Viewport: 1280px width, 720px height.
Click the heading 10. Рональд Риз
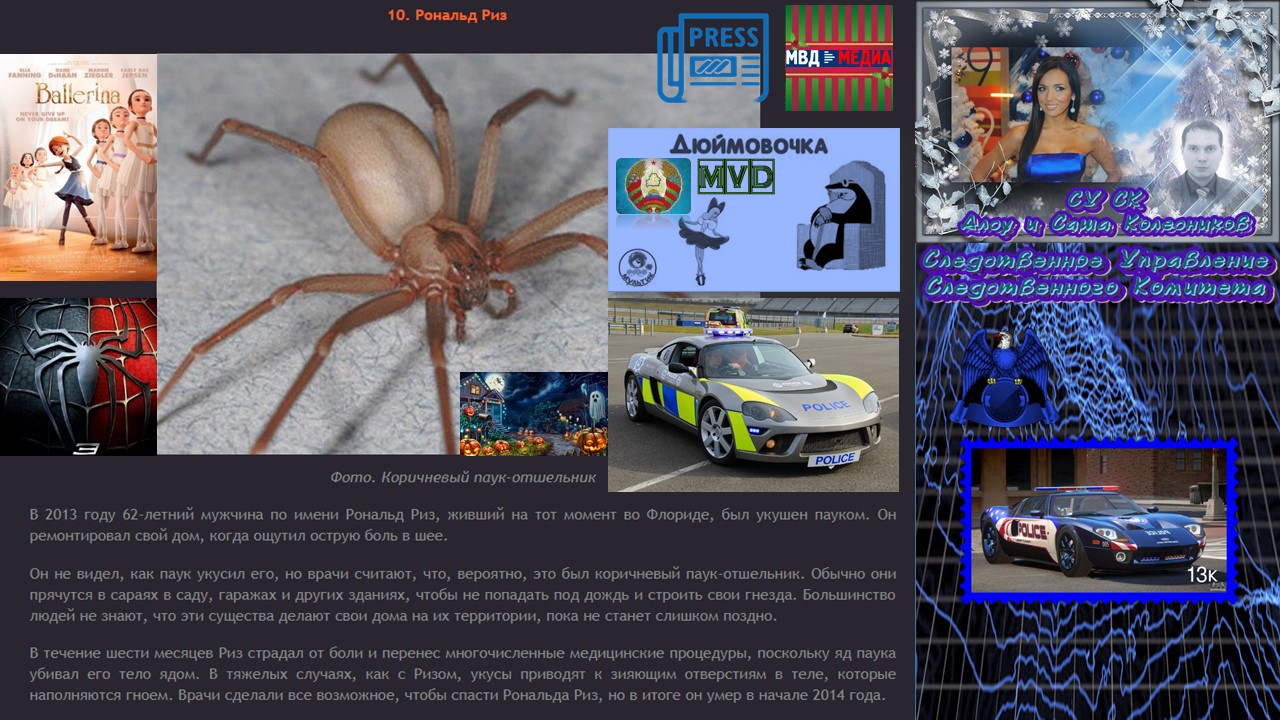(447, 15)
